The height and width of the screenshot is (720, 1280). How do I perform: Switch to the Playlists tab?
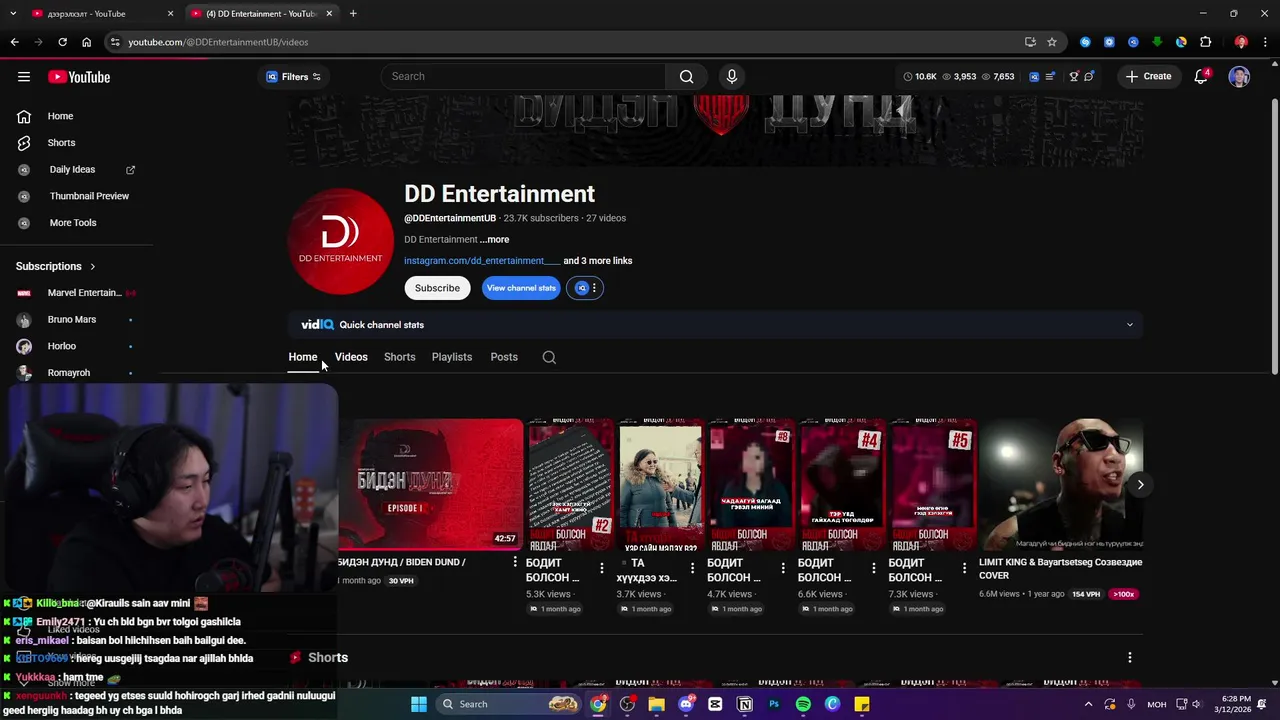pyautogui.click(x=452, y=357)
